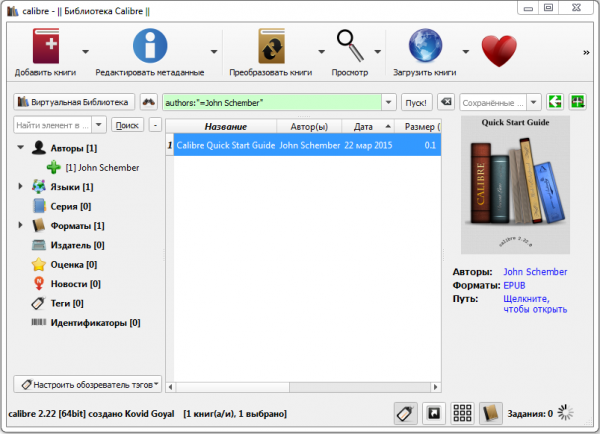
Task: Click the Новости news pin icon
Action: [x=39, y=284]
